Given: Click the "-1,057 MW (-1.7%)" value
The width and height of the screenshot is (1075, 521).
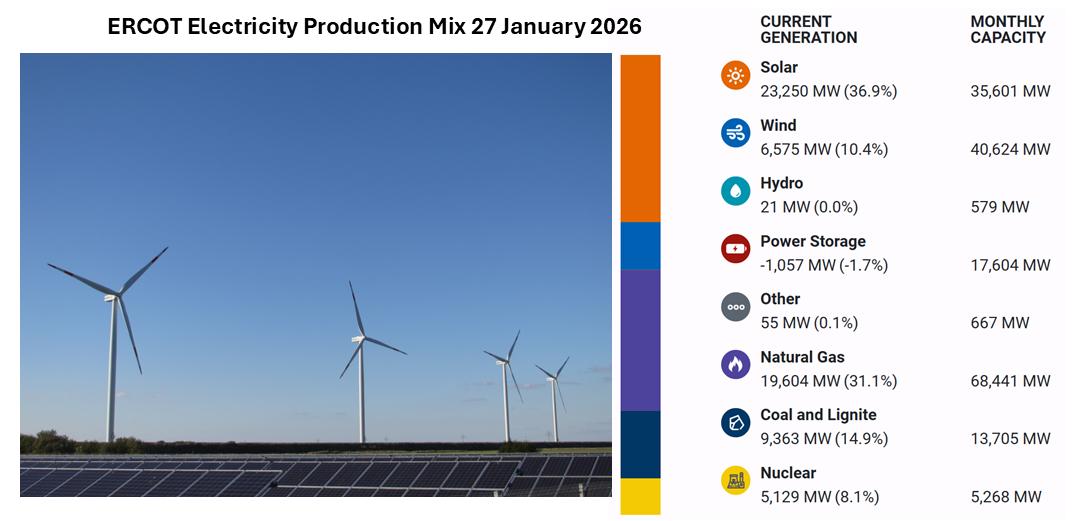Looking at the screenshot, I should [824, 265].
